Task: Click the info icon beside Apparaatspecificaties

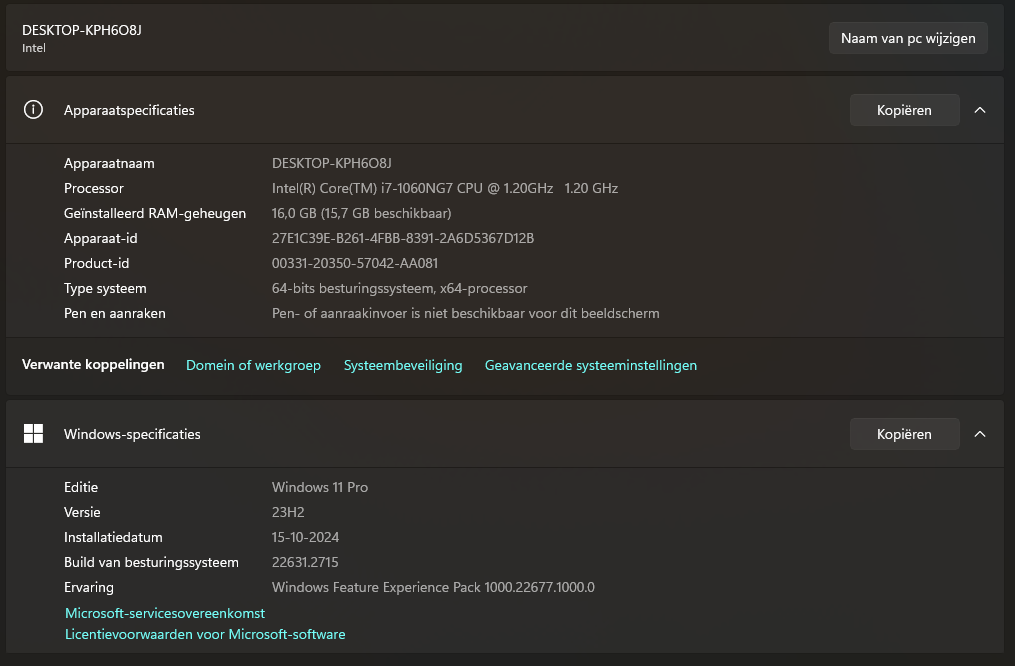Action: (33, 110)
